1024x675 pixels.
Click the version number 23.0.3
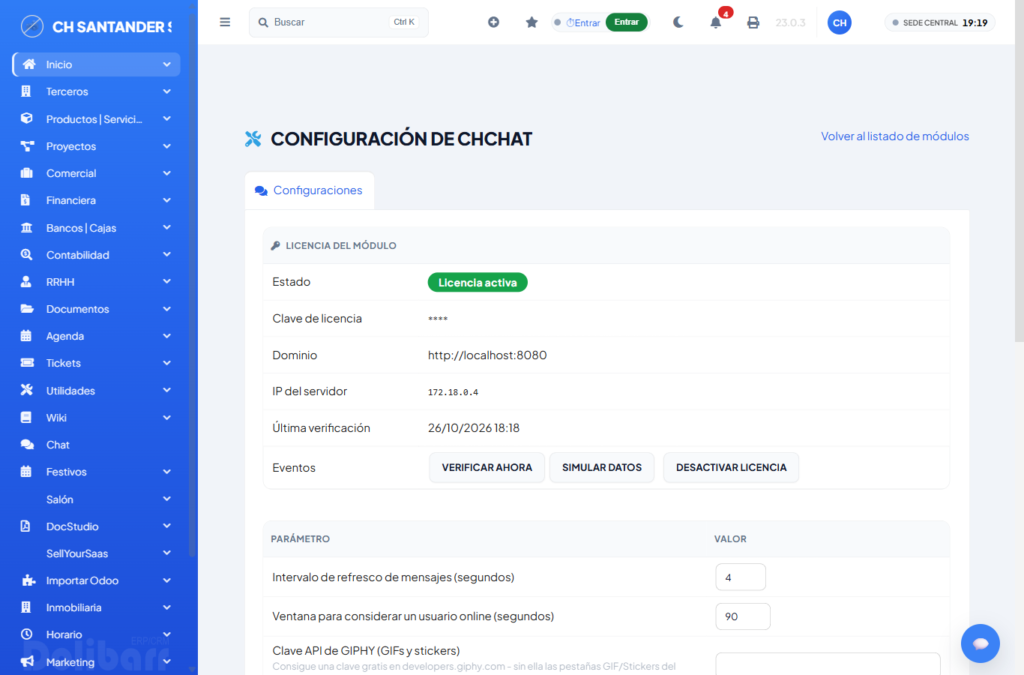pos(790,23)
